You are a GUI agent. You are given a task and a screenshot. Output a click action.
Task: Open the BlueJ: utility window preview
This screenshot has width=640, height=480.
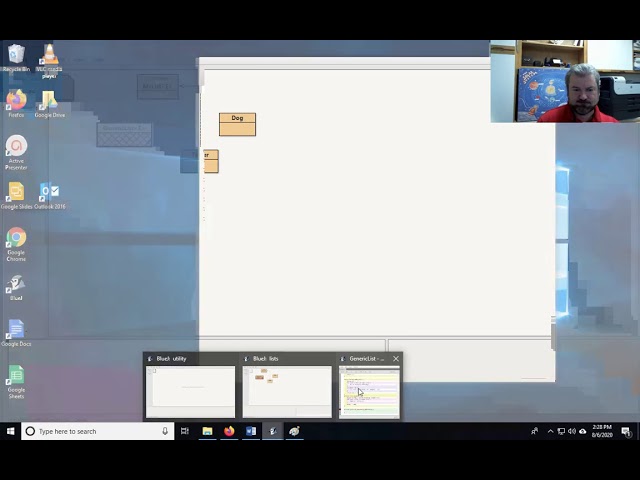(190, 390)
